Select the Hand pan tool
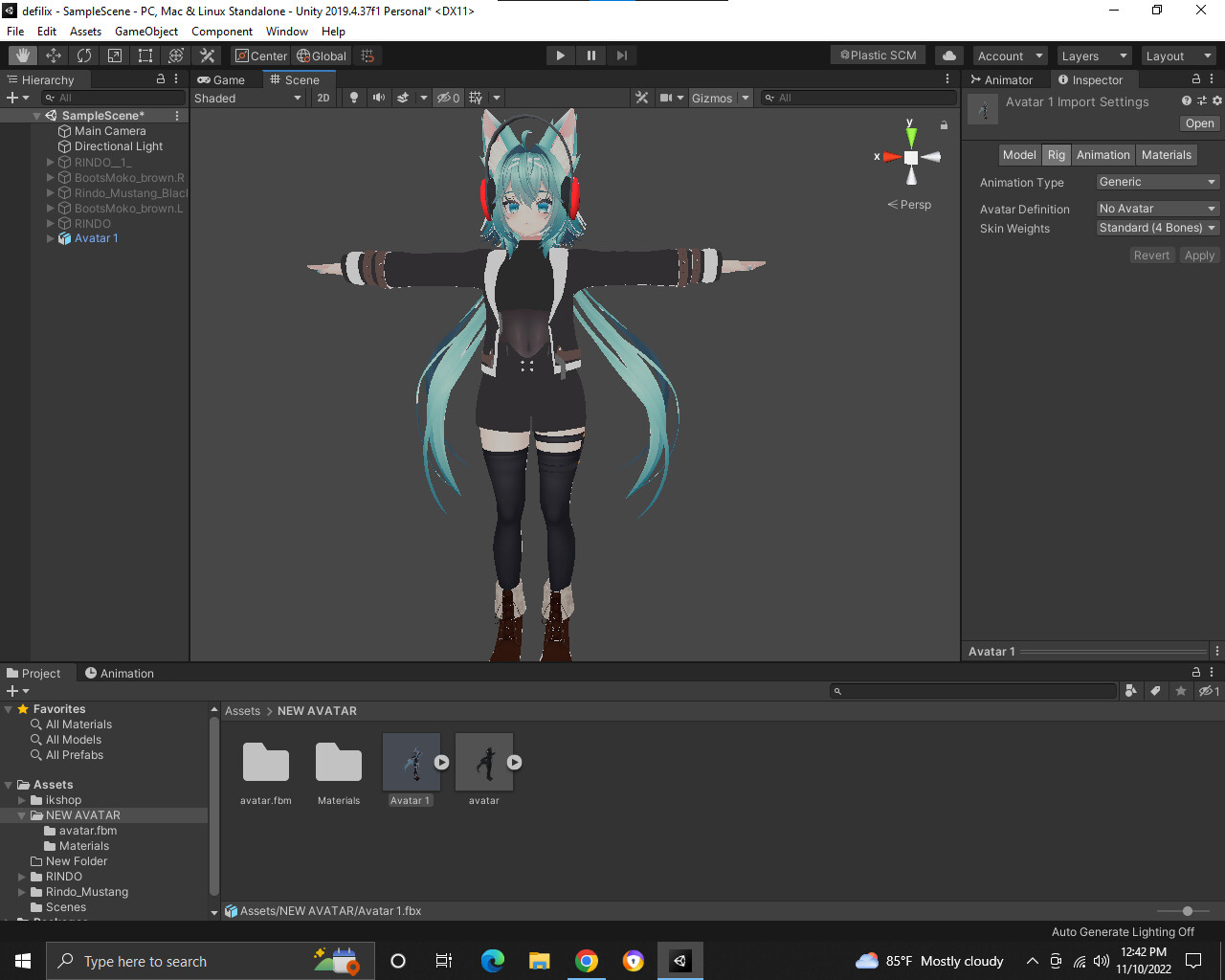The image size is (1225, 980). [x=22, y=55]
